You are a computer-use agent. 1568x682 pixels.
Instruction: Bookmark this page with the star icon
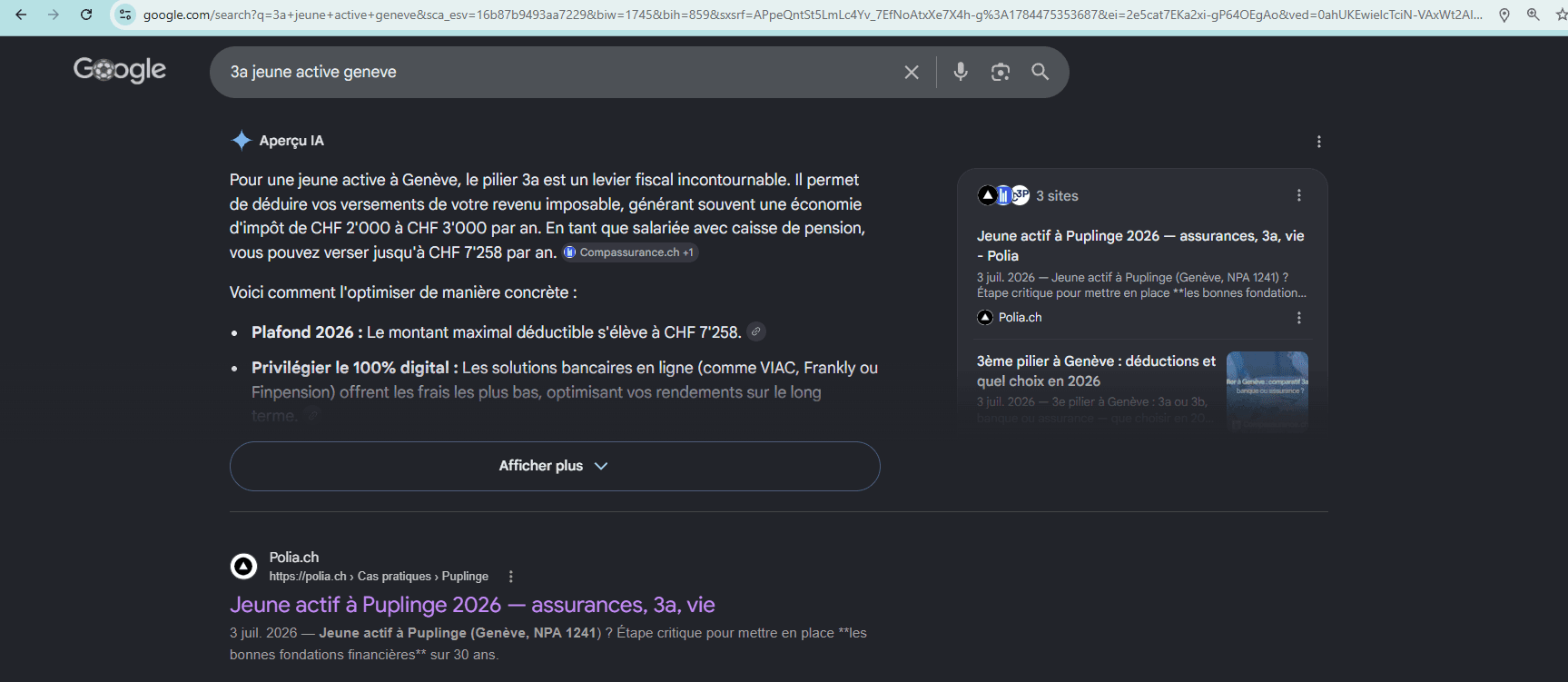point(1562,15)
